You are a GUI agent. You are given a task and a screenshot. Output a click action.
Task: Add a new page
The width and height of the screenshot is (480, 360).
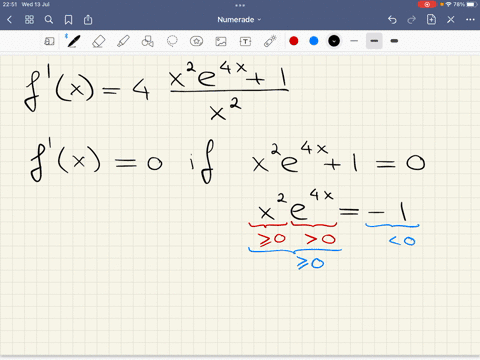coord(431,19)
